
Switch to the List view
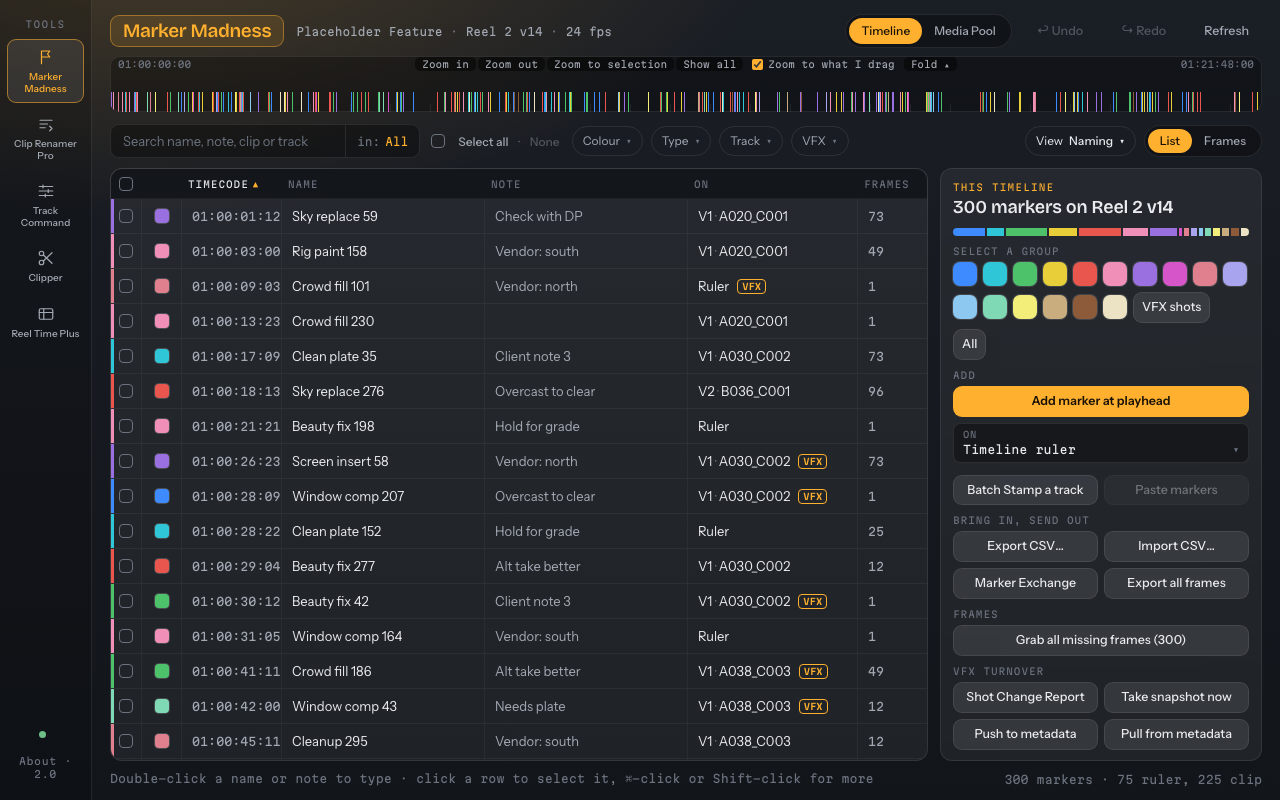(x=1169, y=141)
